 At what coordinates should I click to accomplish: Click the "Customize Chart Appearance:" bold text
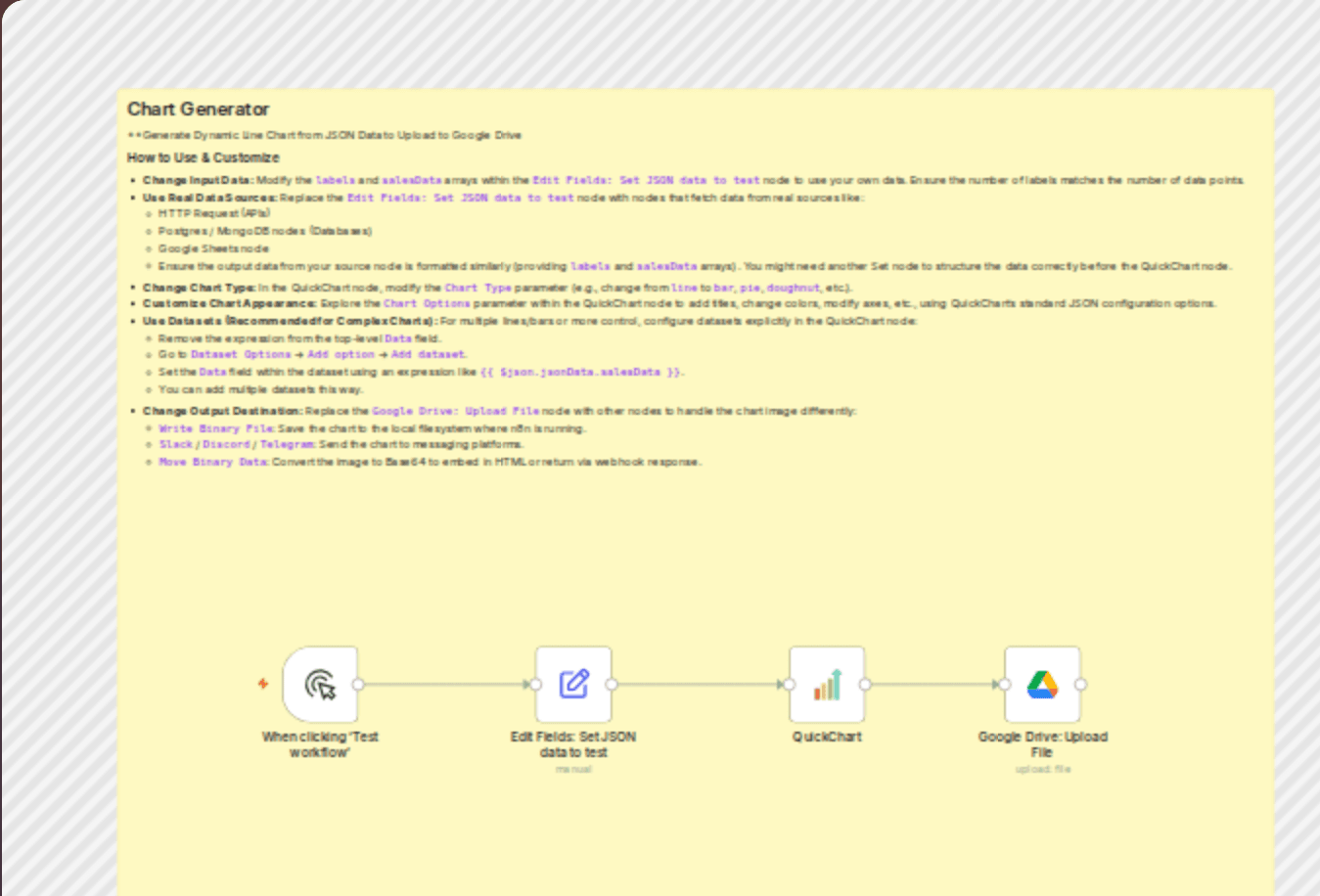(x=230, y=303)
